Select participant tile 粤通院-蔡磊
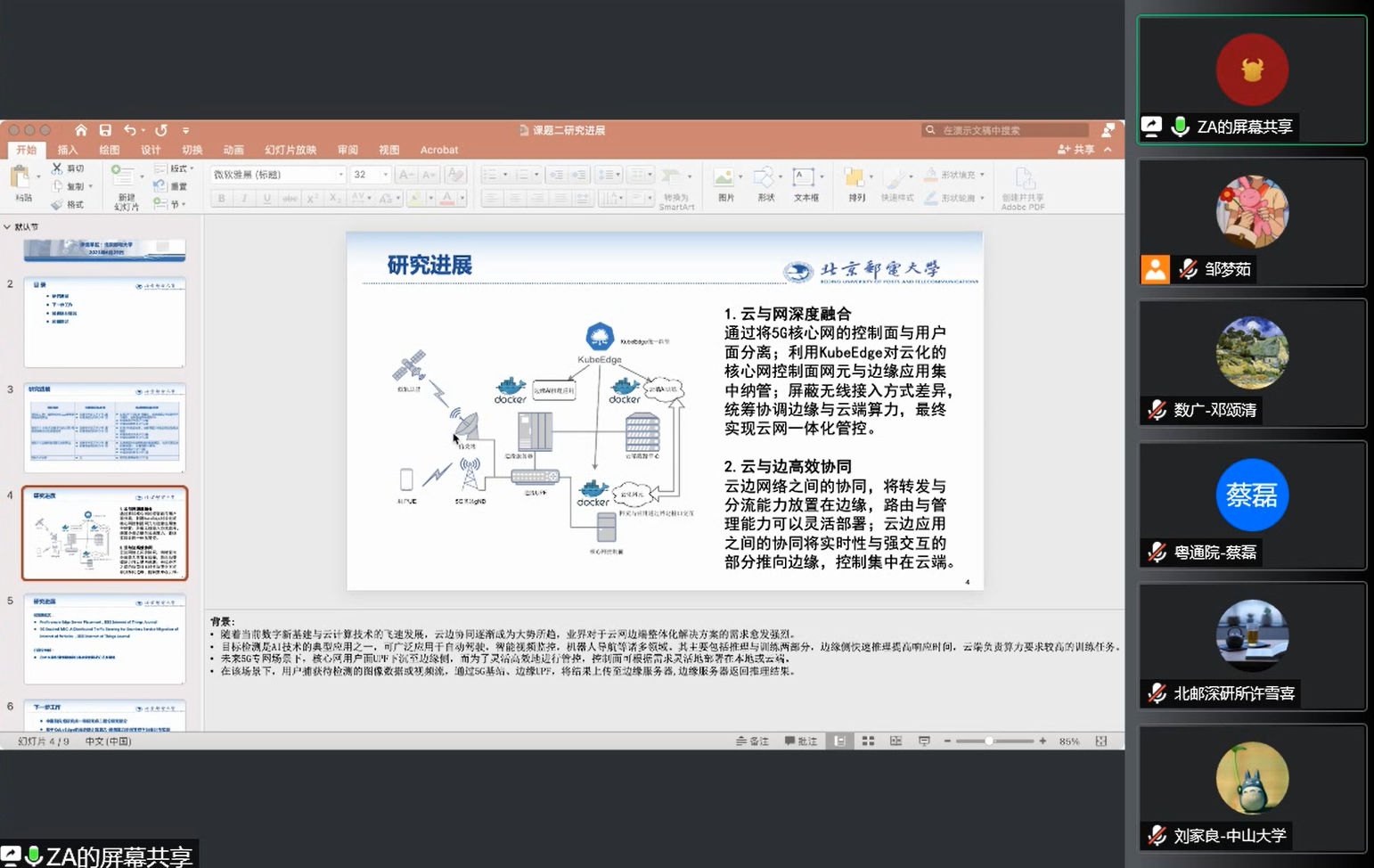 coord(1252,505)
